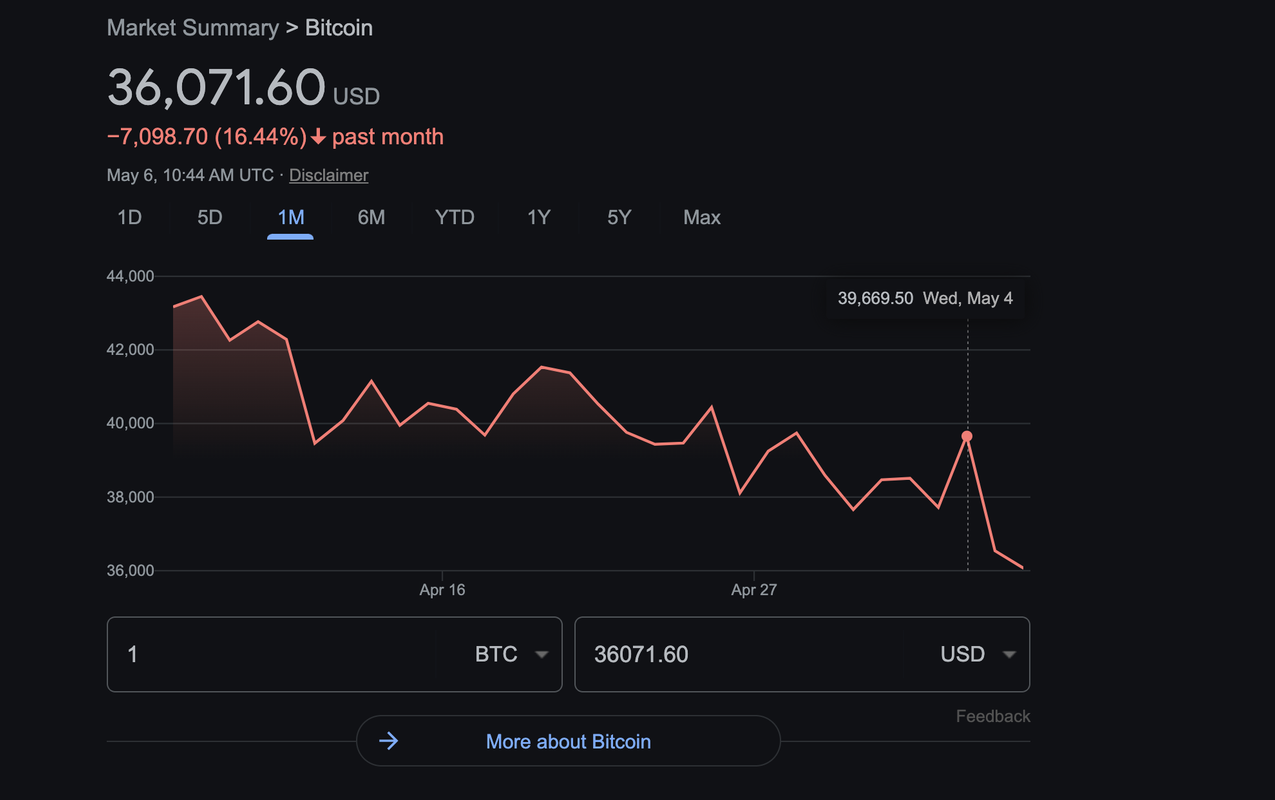Screen dimensions: 1275x800
Task: Click the red down arrow change icon
Action: 318,137
